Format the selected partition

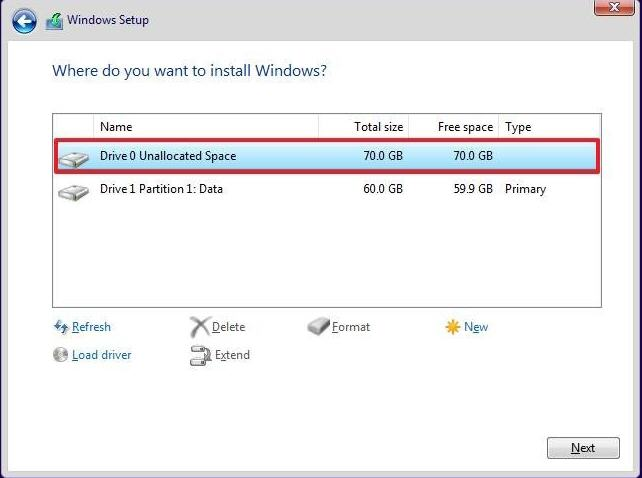point(351,327)
